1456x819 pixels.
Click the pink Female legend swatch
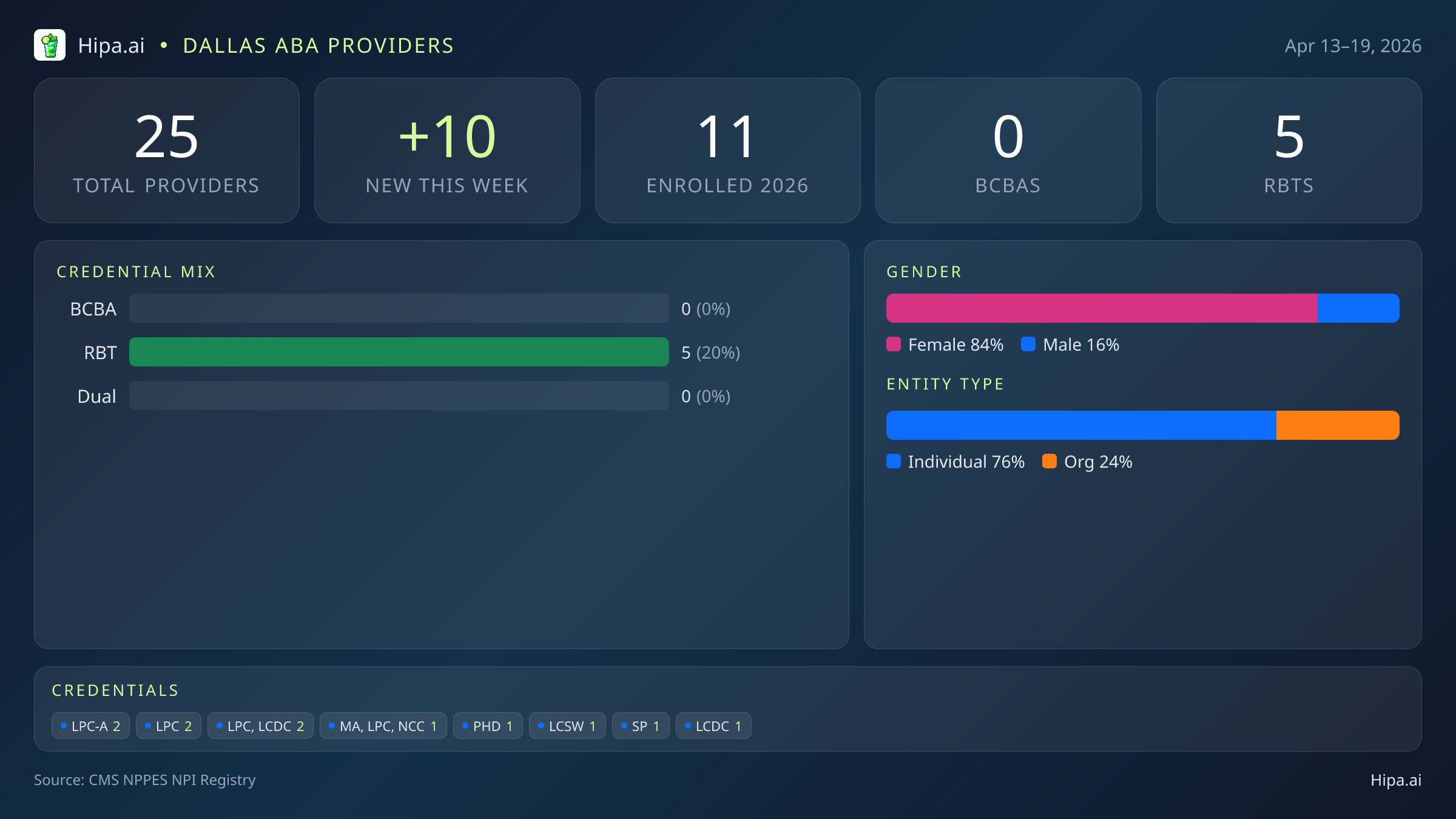pos(894,345)
